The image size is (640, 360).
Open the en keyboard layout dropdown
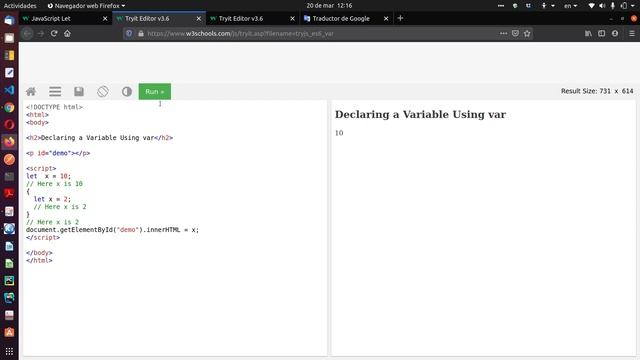[x=570, y=6]
